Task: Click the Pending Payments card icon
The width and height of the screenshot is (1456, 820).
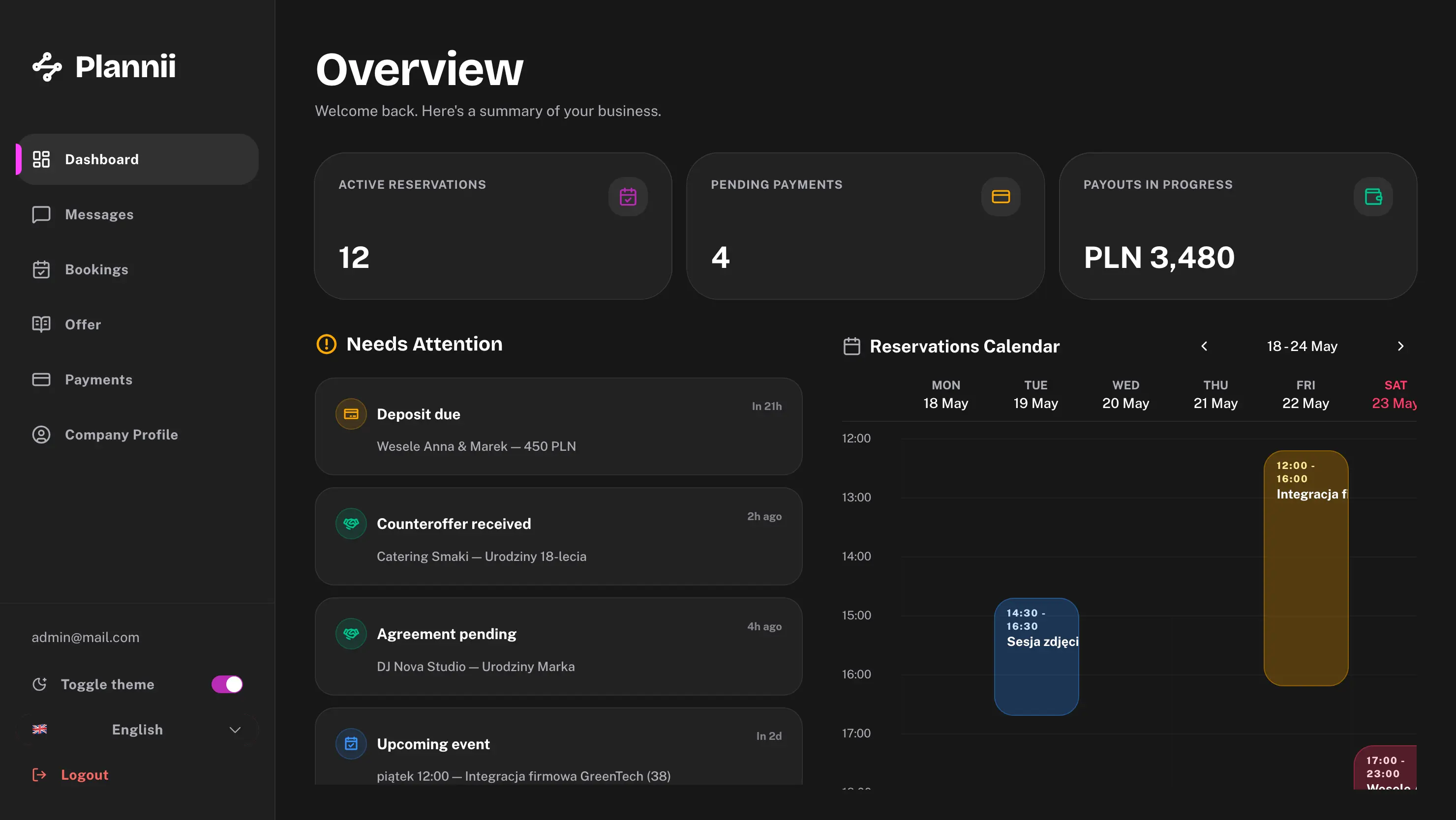Action: (x=1001, y=197)
